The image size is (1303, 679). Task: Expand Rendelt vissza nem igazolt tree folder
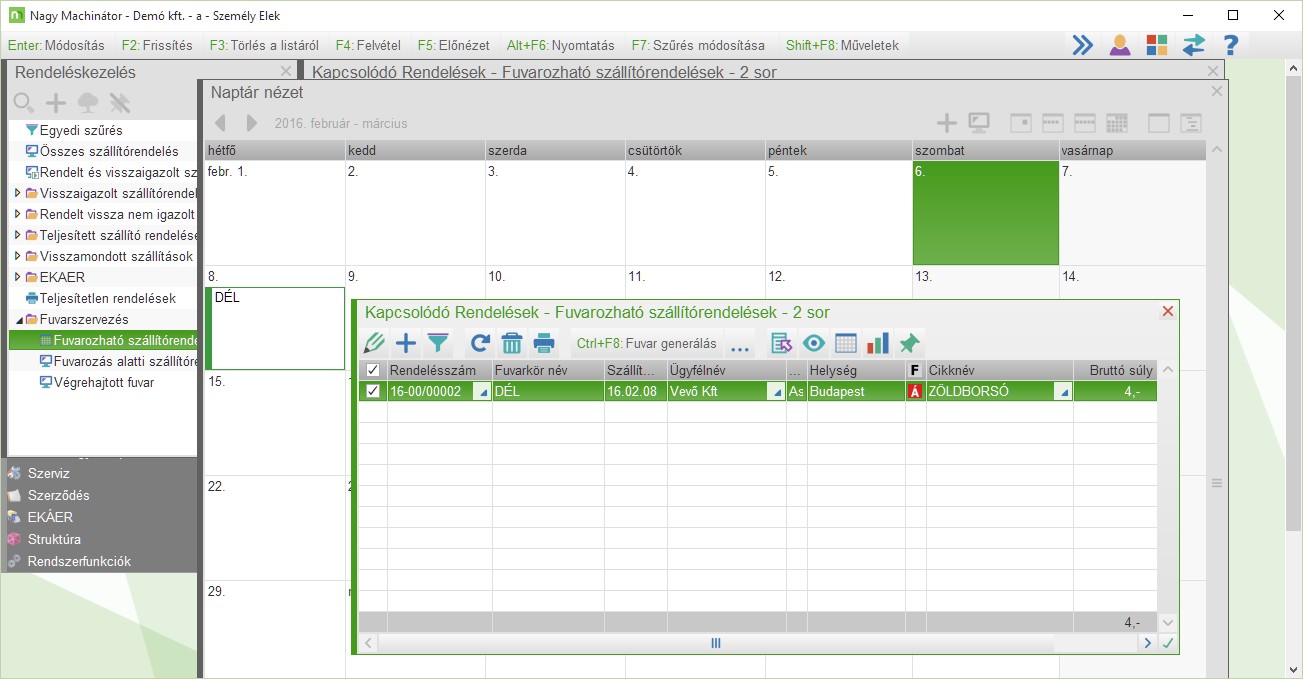click(17, 214)
